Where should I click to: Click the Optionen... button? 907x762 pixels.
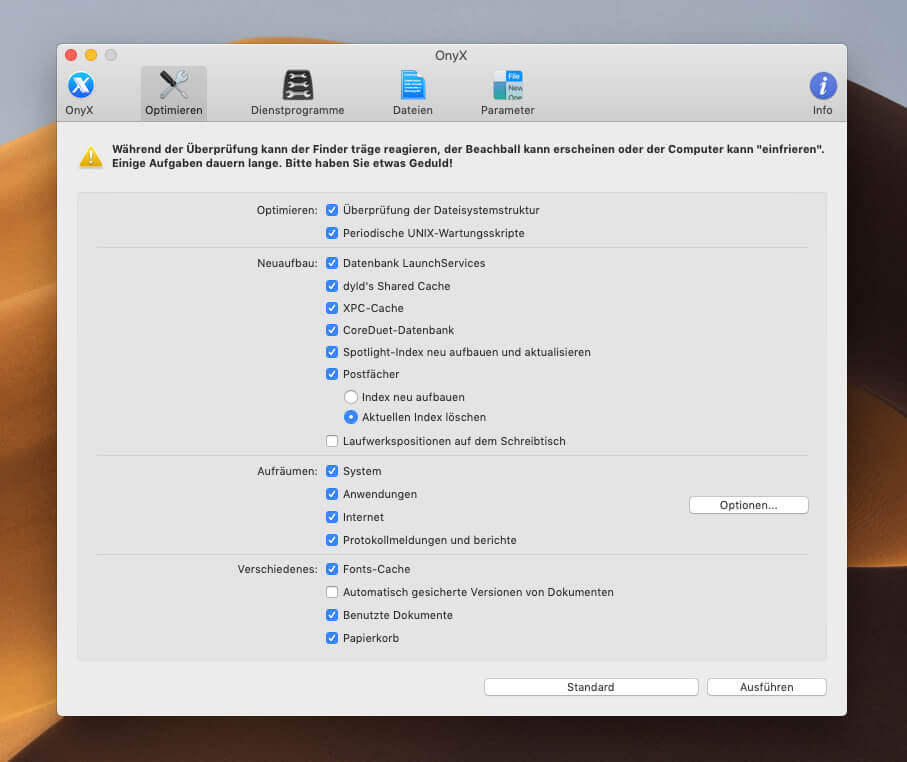(x=748, y=505)
